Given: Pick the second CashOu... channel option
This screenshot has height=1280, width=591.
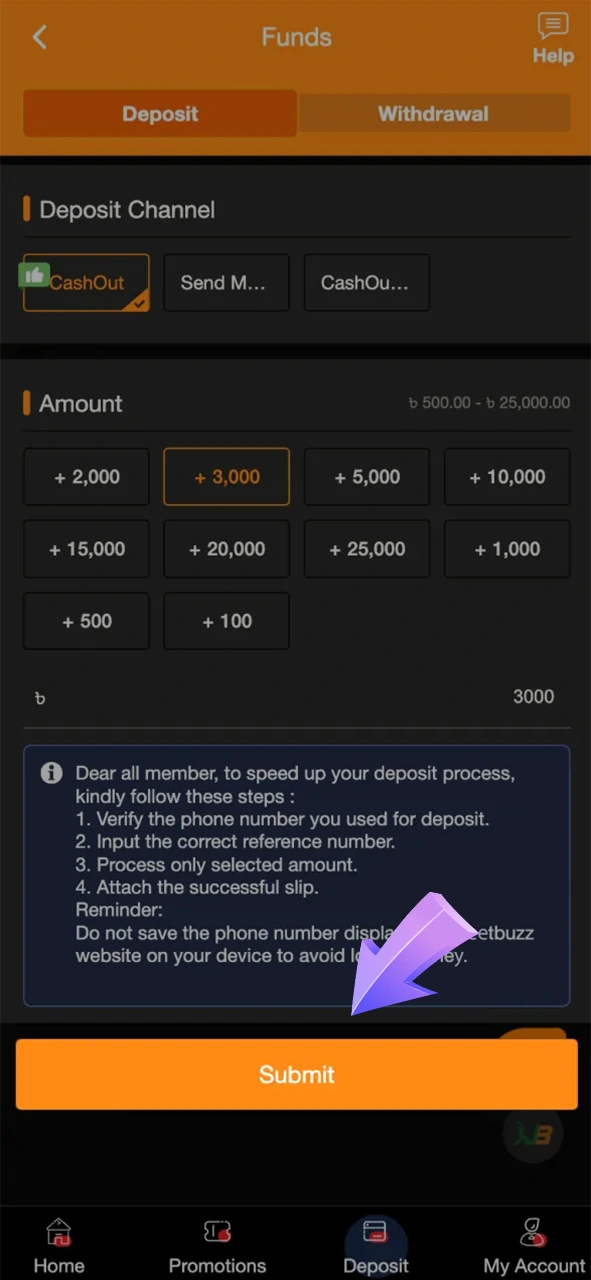Looking at the screenshot, I should (x=366, y=283).
